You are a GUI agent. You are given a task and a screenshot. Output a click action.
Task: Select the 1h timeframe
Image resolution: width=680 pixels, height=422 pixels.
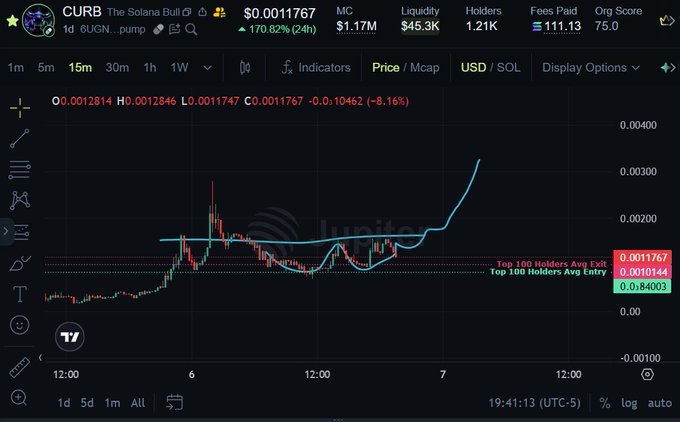point(150,68)
